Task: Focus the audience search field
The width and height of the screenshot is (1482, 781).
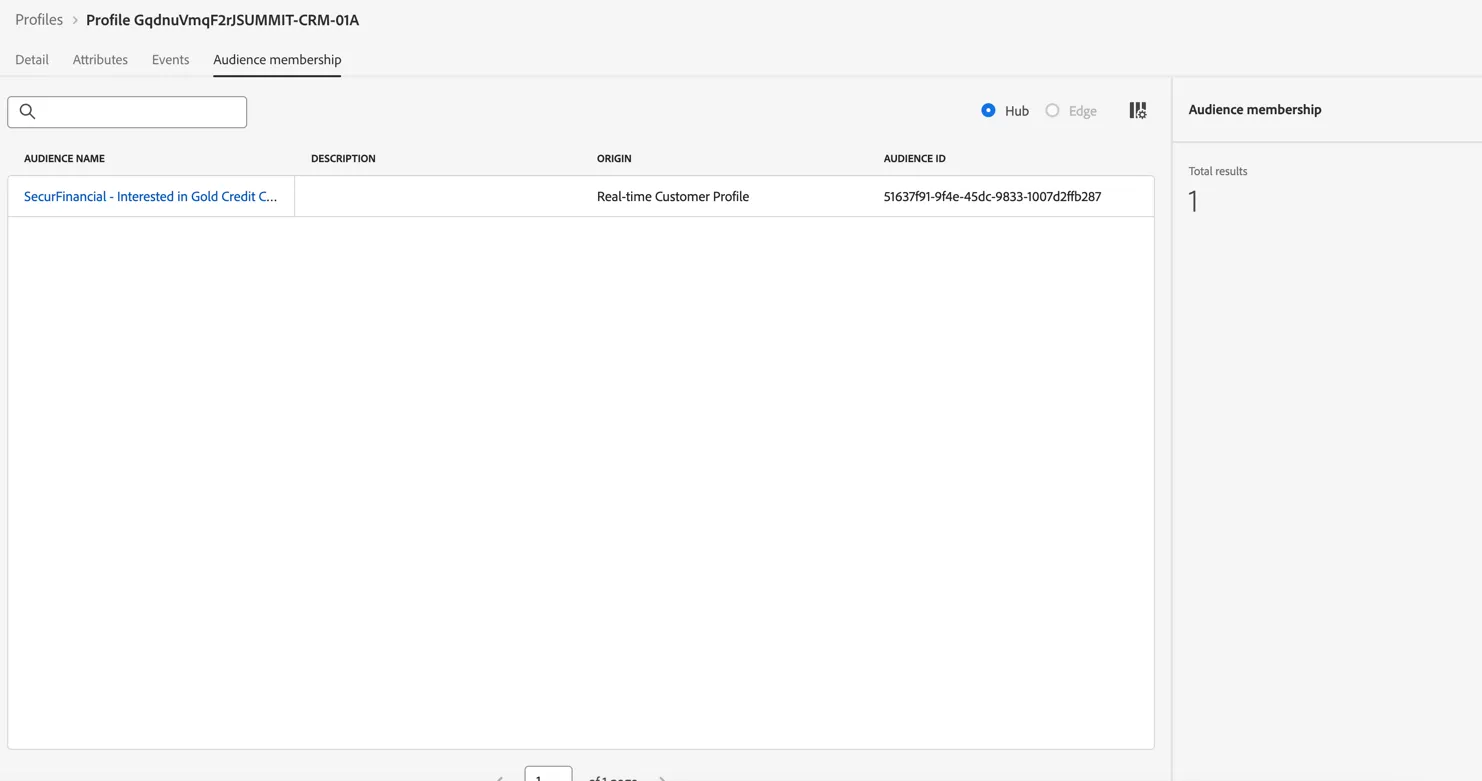Action: pyautogui.click(x=127, y=112)
